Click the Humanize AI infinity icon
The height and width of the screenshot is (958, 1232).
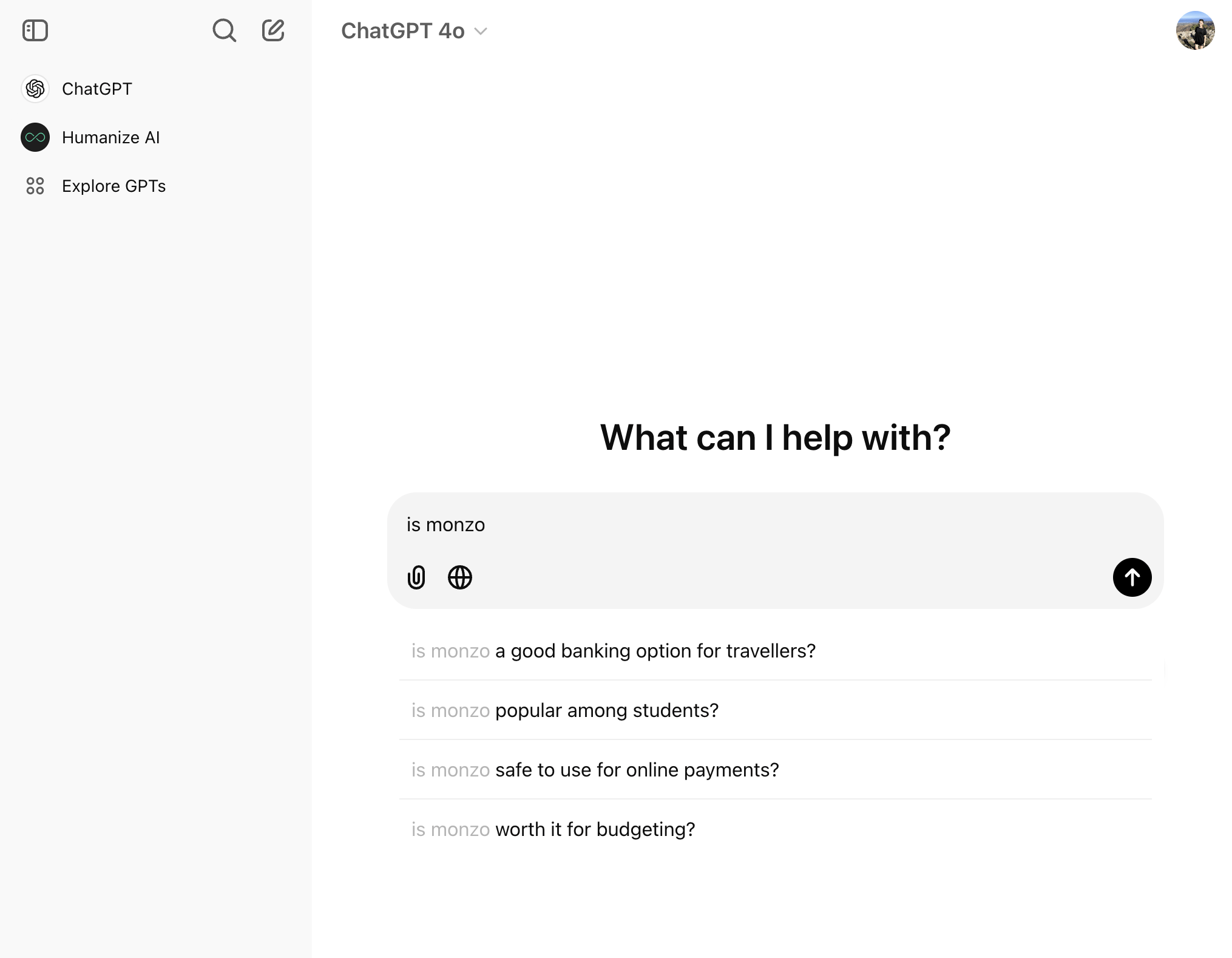35,137
